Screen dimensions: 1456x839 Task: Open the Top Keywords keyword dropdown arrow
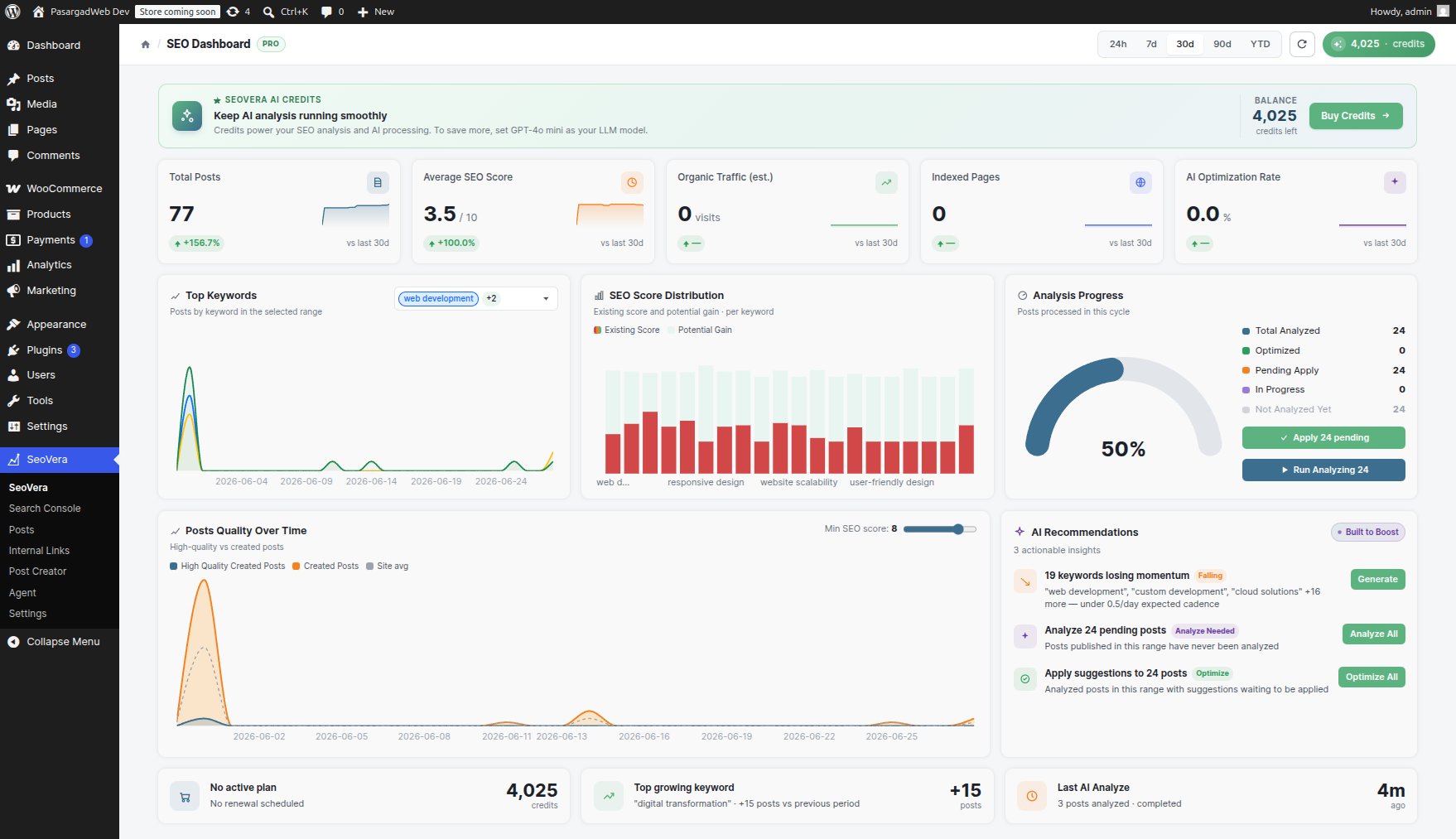[x=546, y=299]
